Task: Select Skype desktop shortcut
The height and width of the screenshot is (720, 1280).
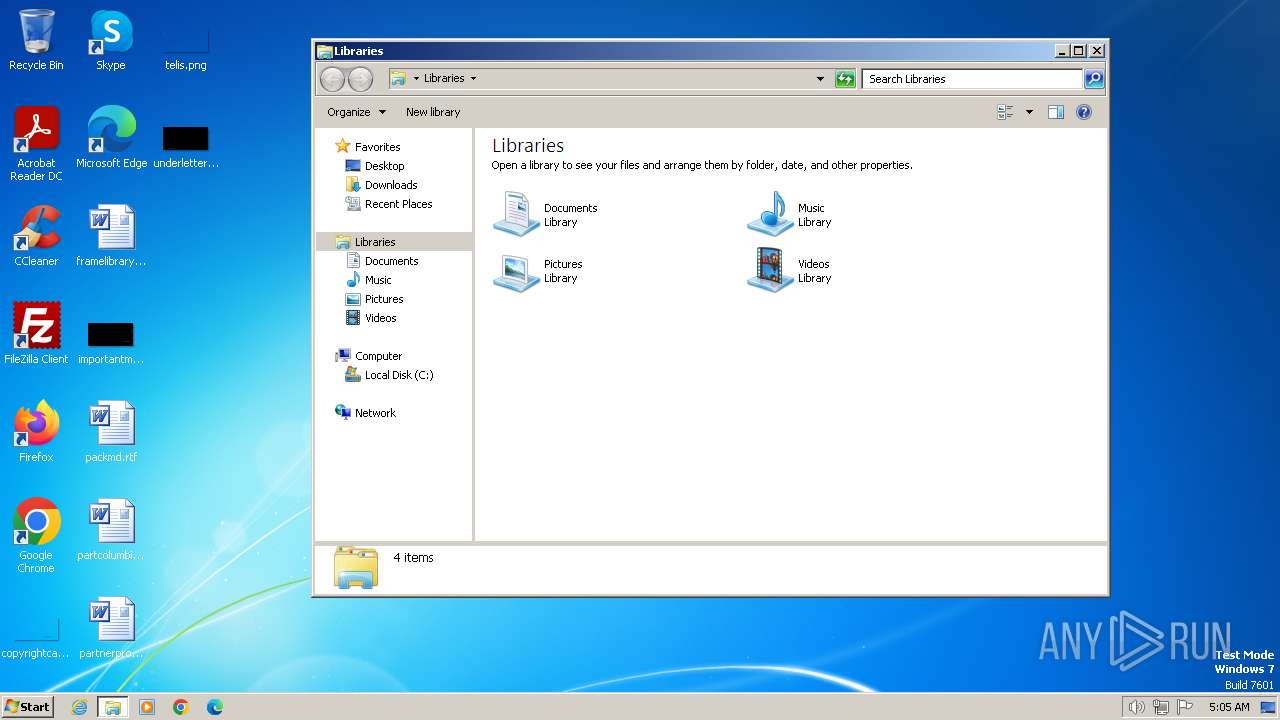Action: (111, 40)
